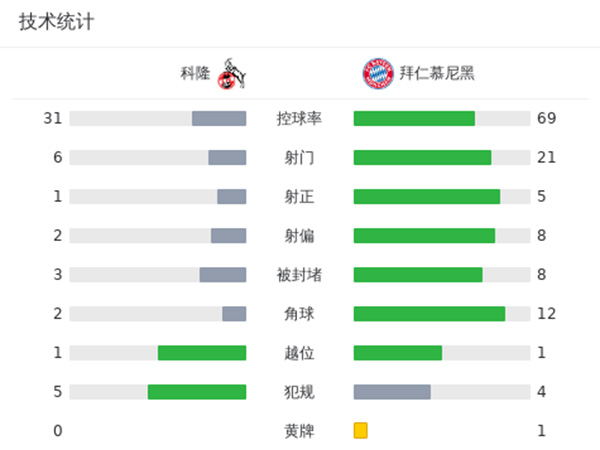This screenshot has width=600, height=450.
Task: Click Bayern's green 控球率 bar
Action: 414,119
